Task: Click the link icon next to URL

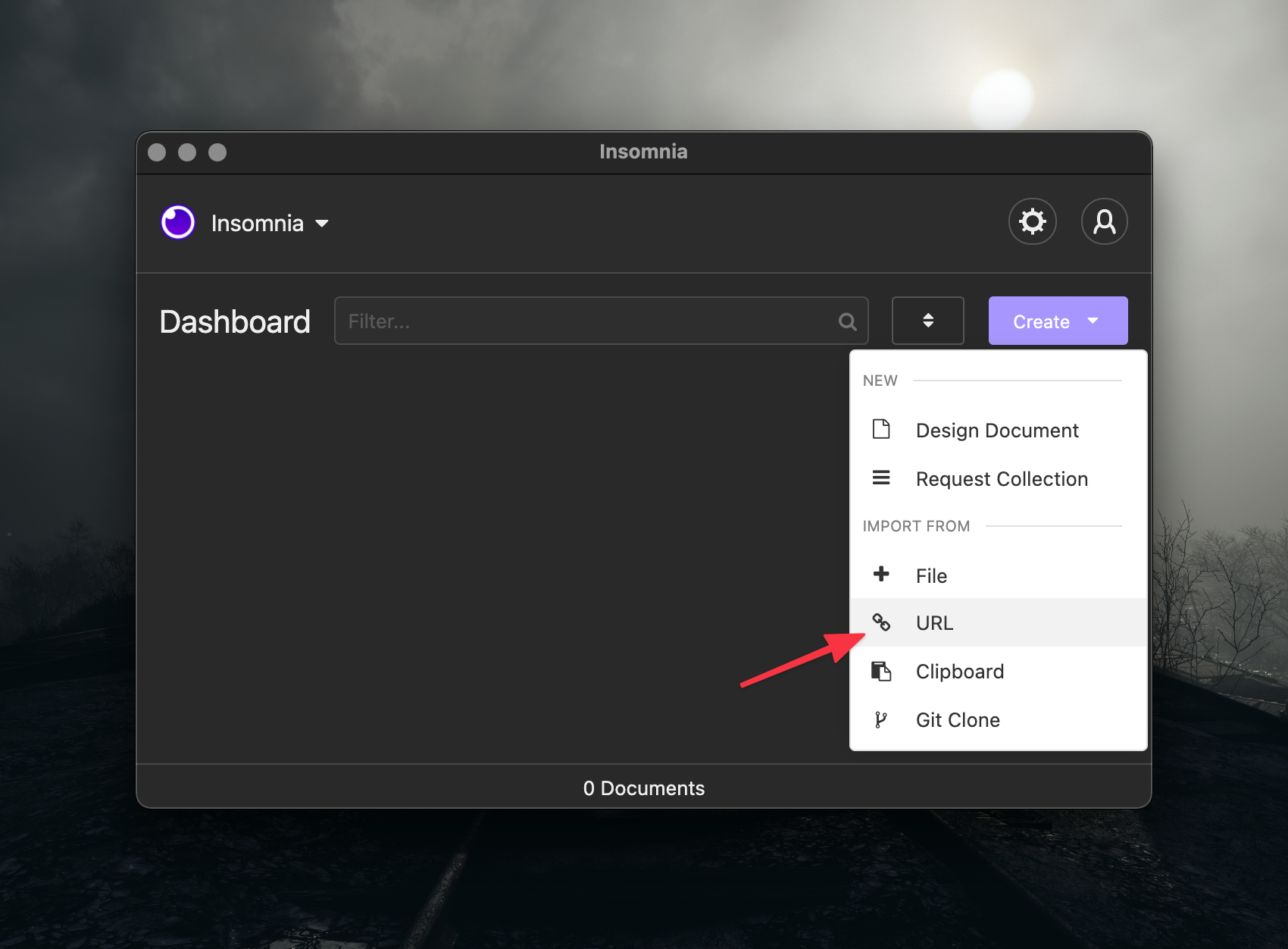Action: pyautogui.click(x=881, y=622)
